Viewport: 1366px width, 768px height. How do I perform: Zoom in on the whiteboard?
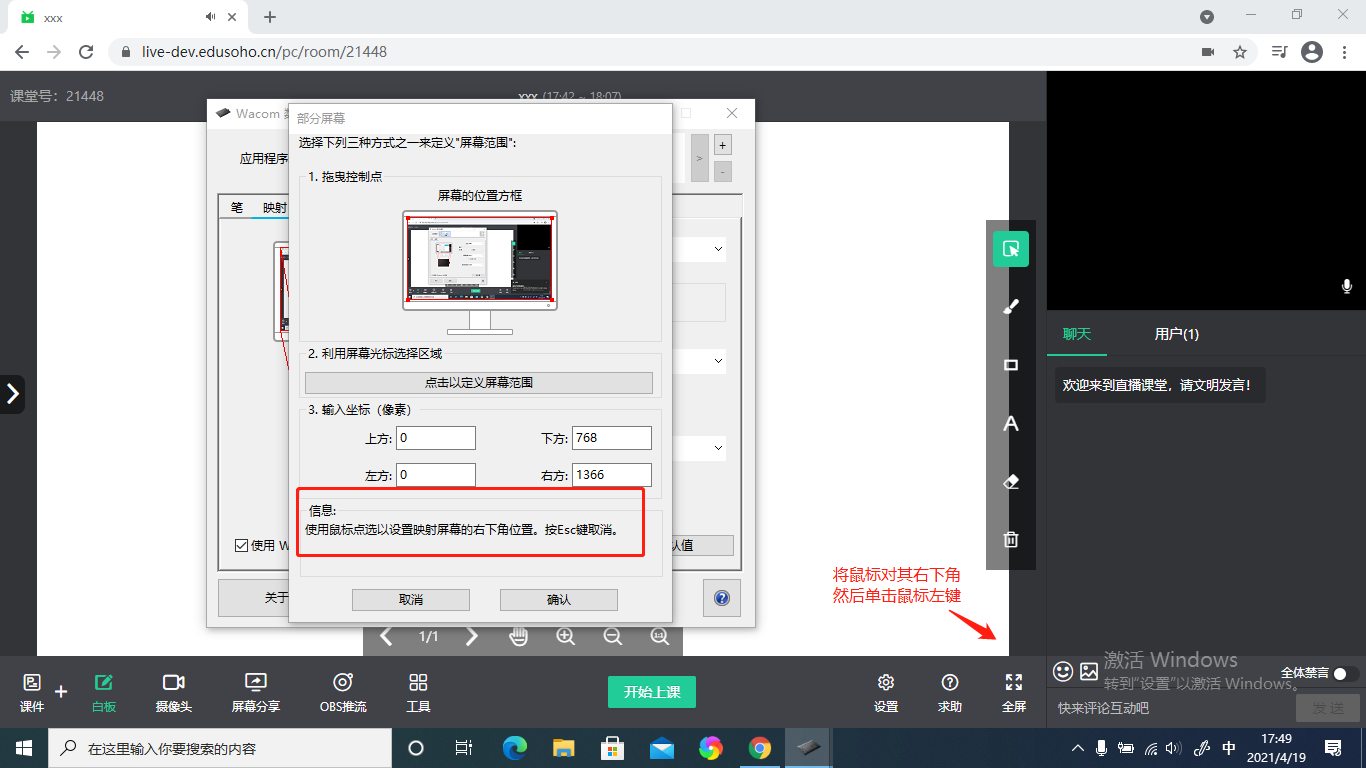566,636
